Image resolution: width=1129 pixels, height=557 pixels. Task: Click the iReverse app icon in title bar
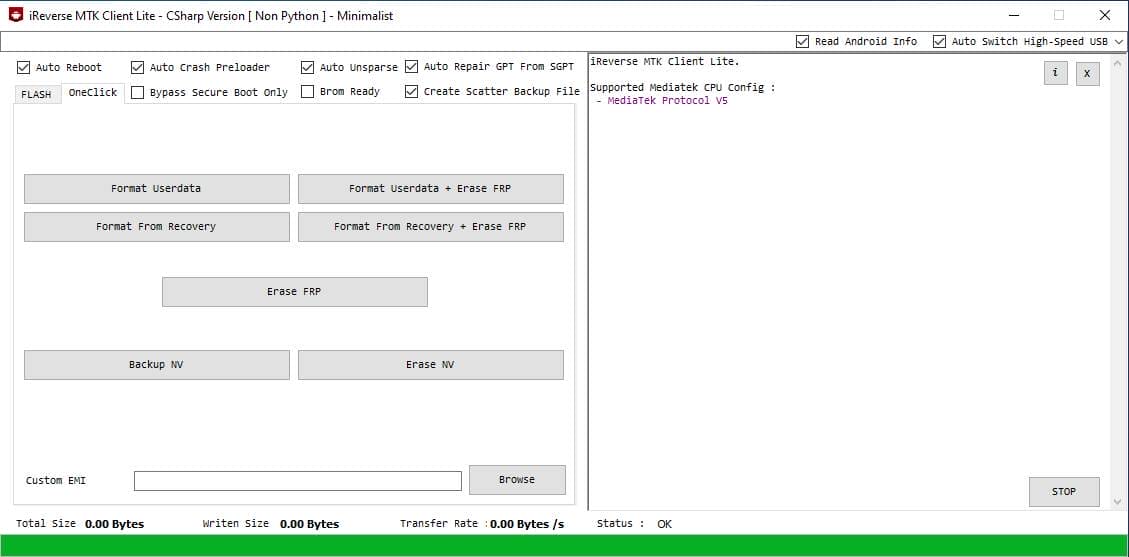click(x=16, y=15)
